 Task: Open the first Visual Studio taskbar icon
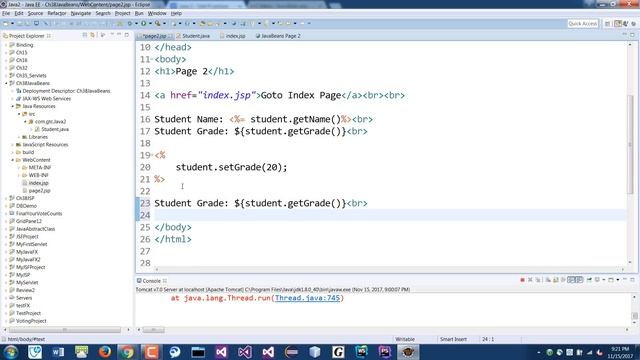pyautogui.click(x=221, y=352)
